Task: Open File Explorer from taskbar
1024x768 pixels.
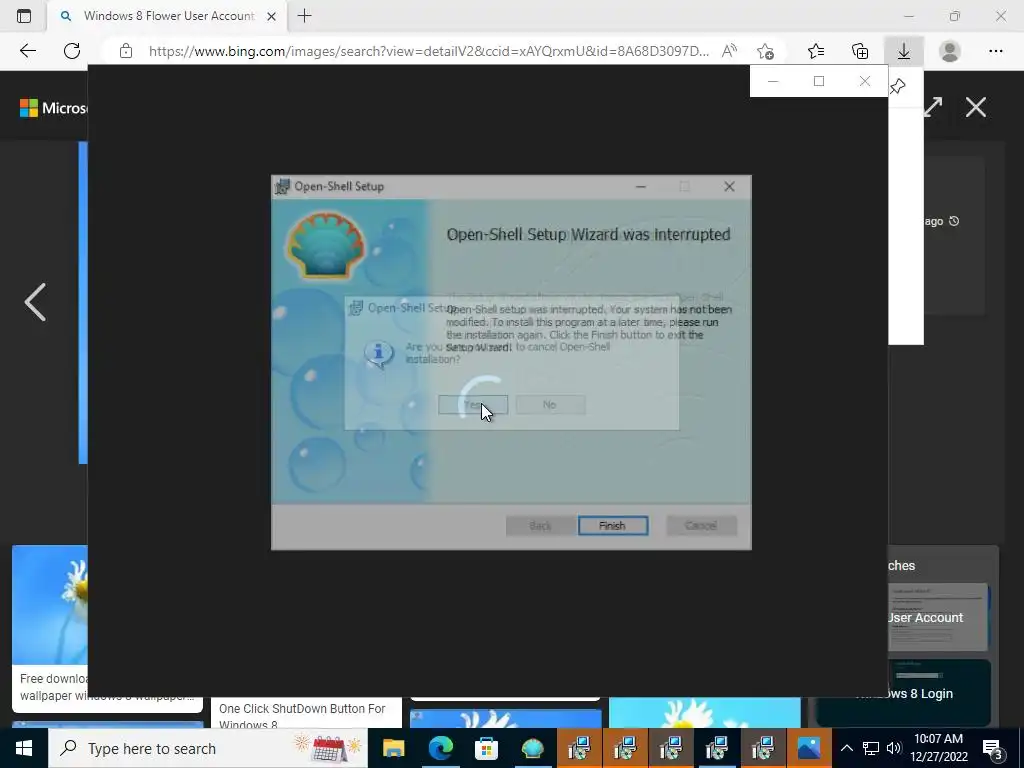Action: click(x=393, y=748)
